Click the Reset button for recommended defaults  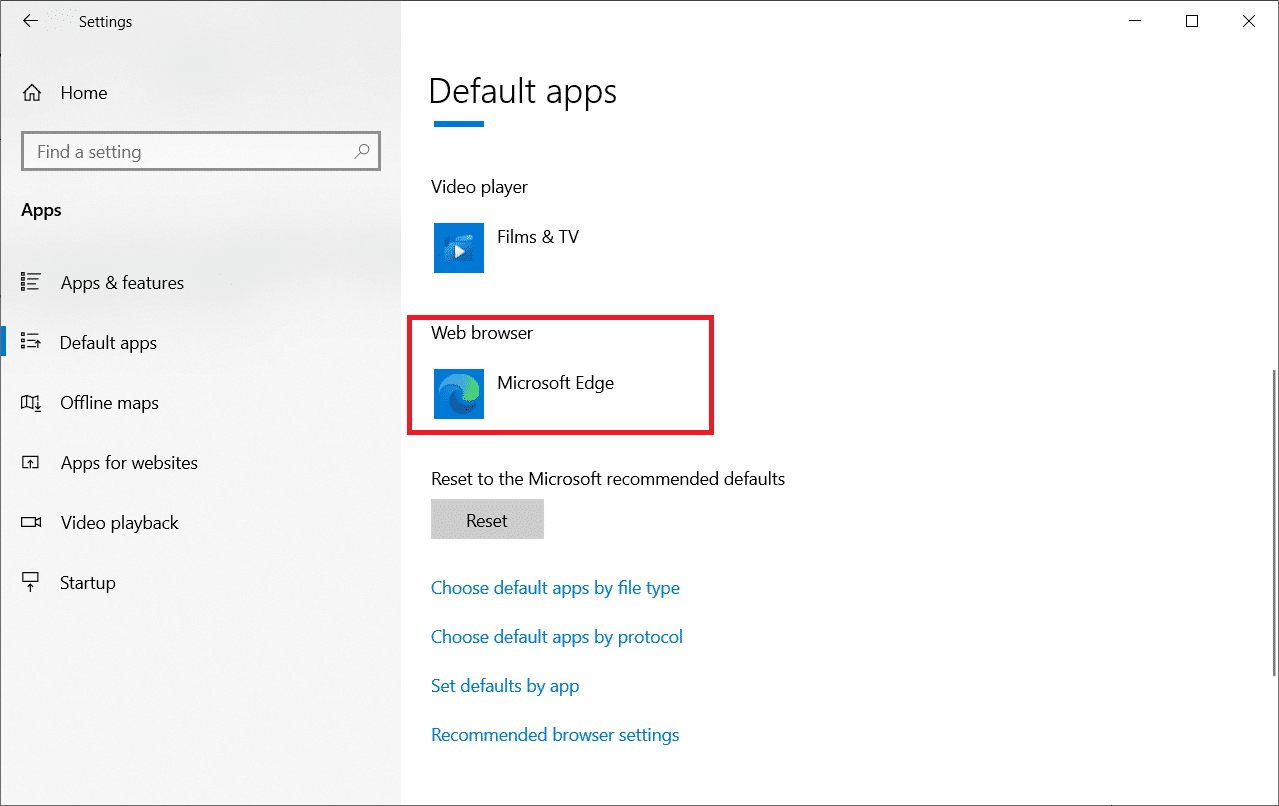click(487, 519)
